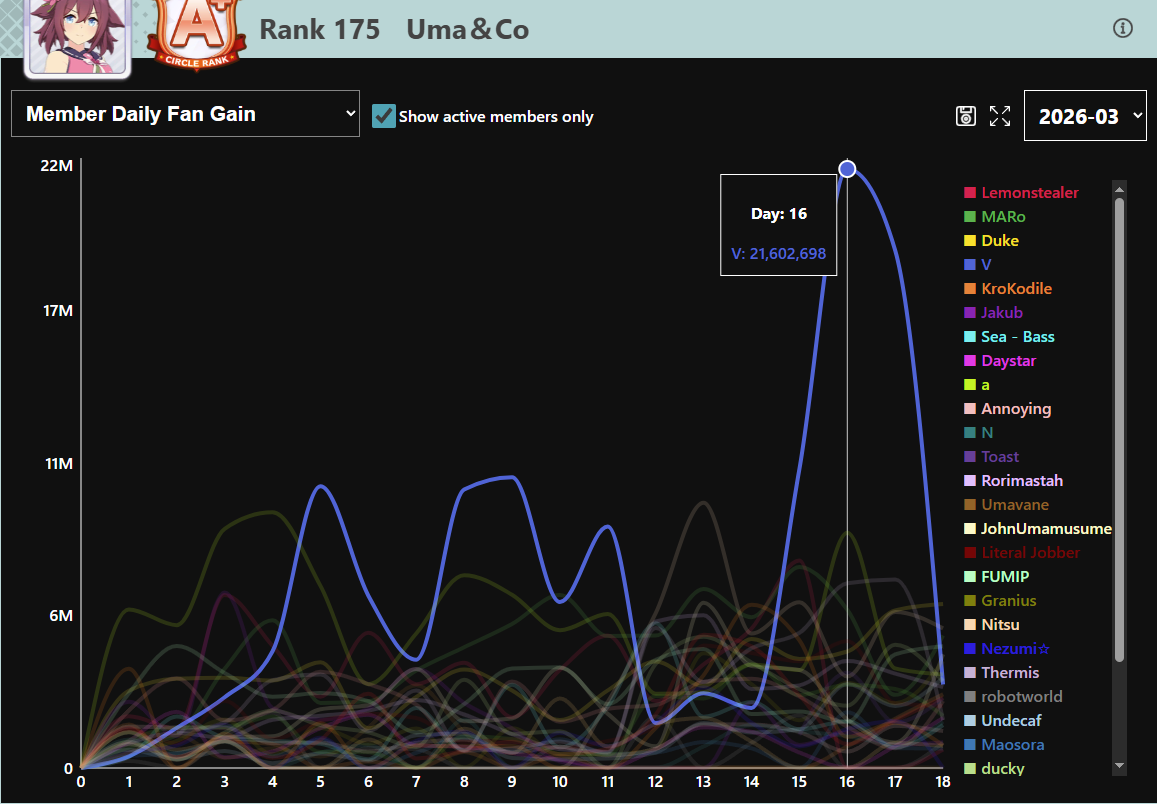This screenshot has width=1157, height=804.
Task: Click the lime swatch for member a
Action: click(970, 385)
